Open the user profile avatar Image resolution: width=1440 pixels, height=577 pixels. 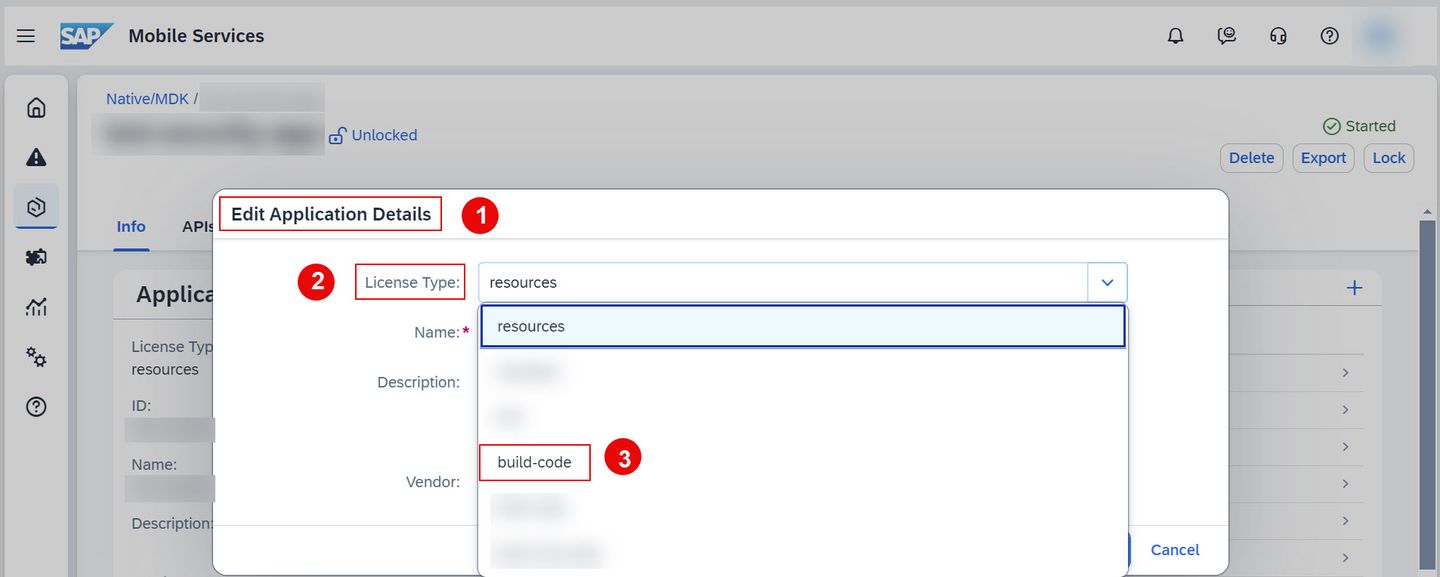pos(1381,36)
